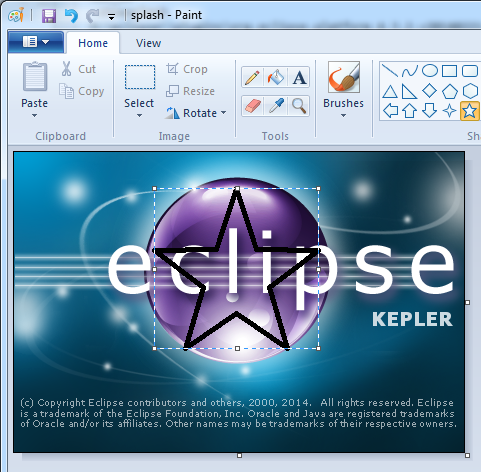Select the Eraser tool
This screenshot has height=472, width=481.
pos(252,106)
